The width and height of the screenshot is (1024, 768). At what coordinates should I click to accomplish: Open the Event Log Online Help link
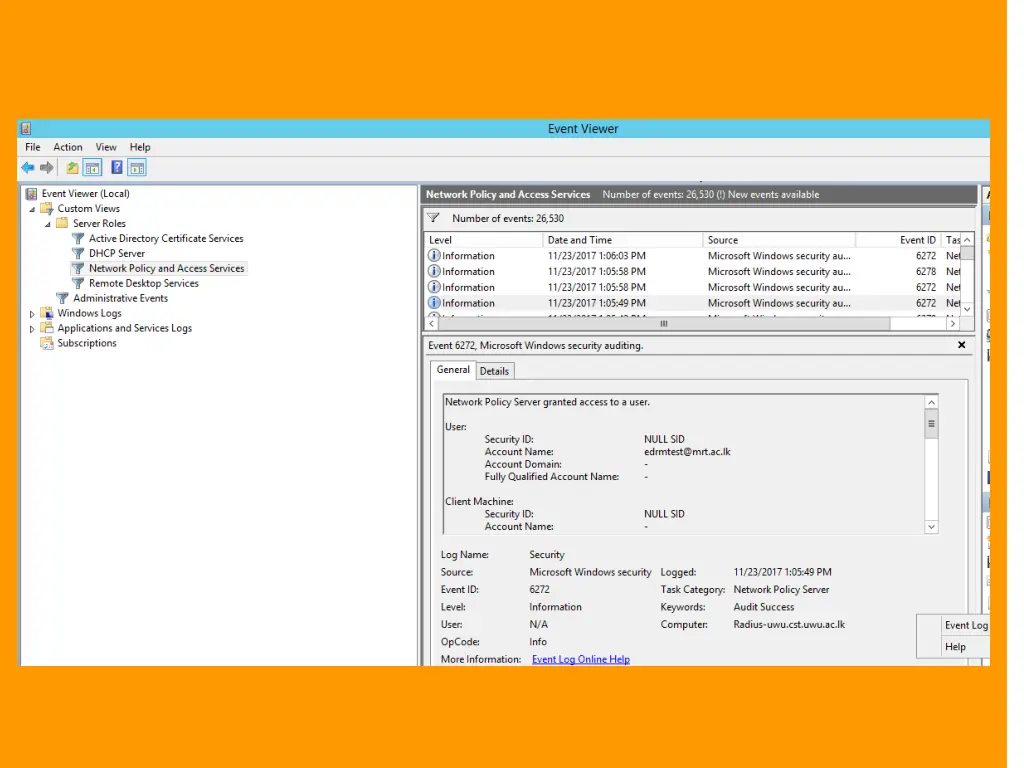[580, 660]
